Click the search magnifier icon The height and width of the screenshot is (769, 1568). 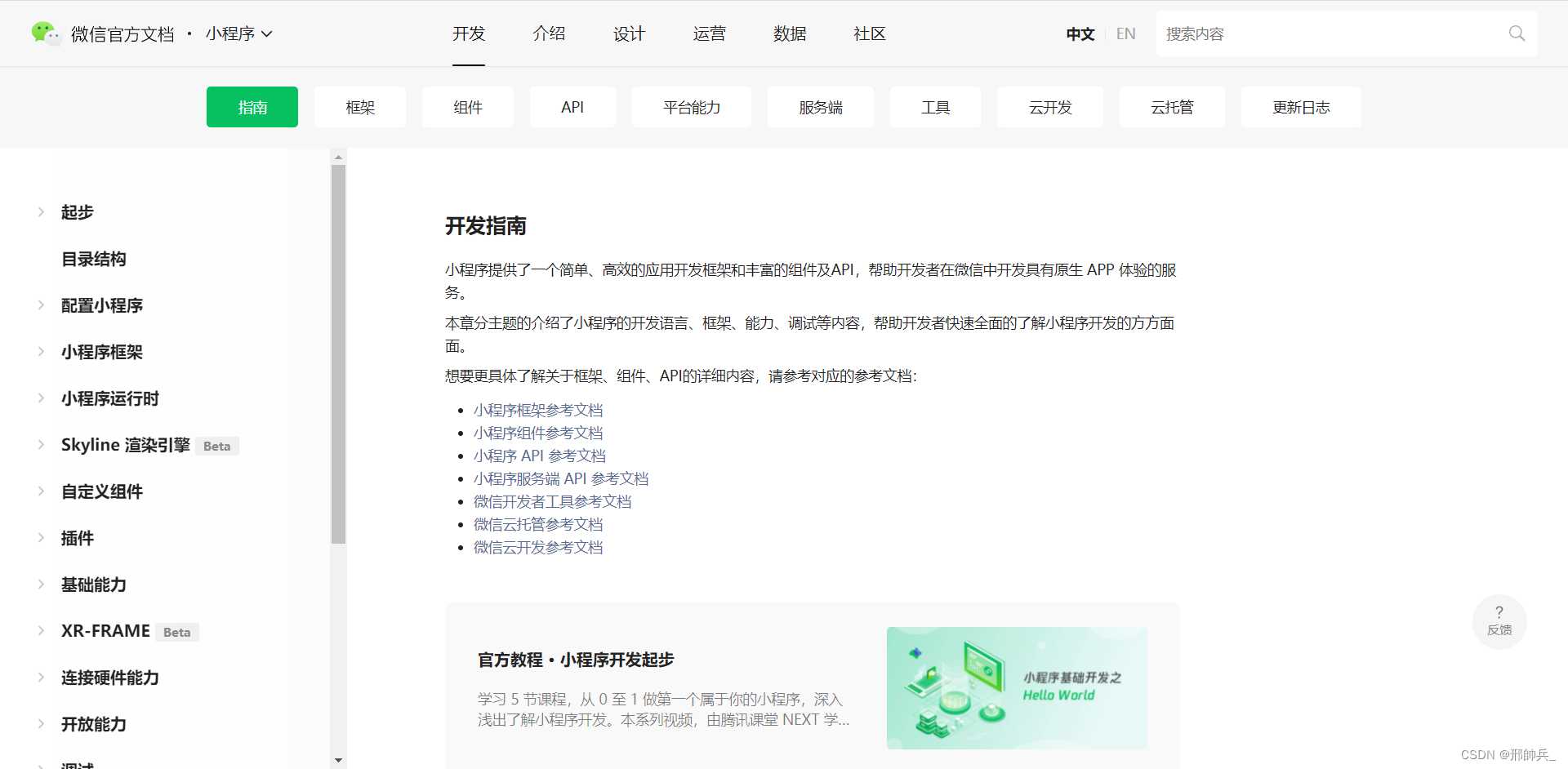pyautogui.click(x=1517, y=33)
